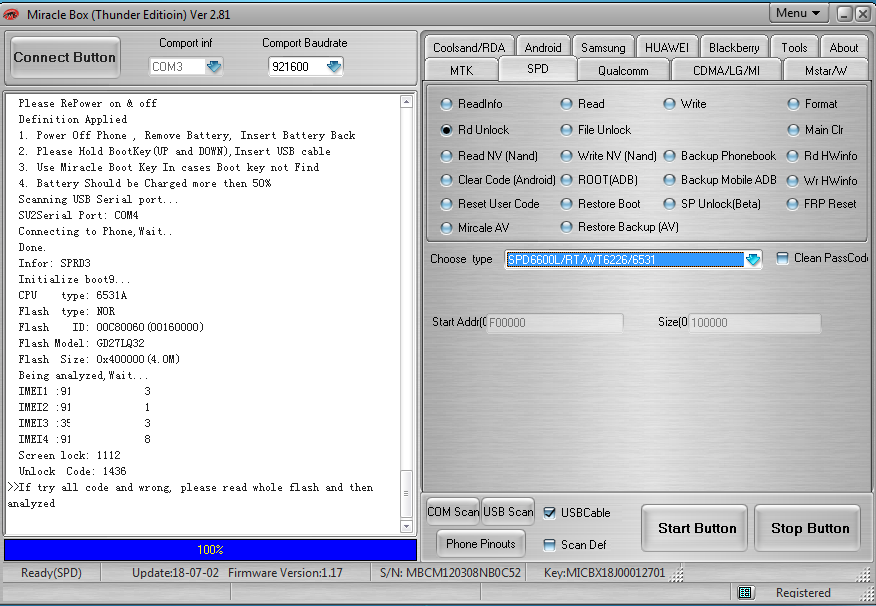Uncheck the USBCable checkbox
The height and width of the screenshot is (606, 876).
click(549, 513)
